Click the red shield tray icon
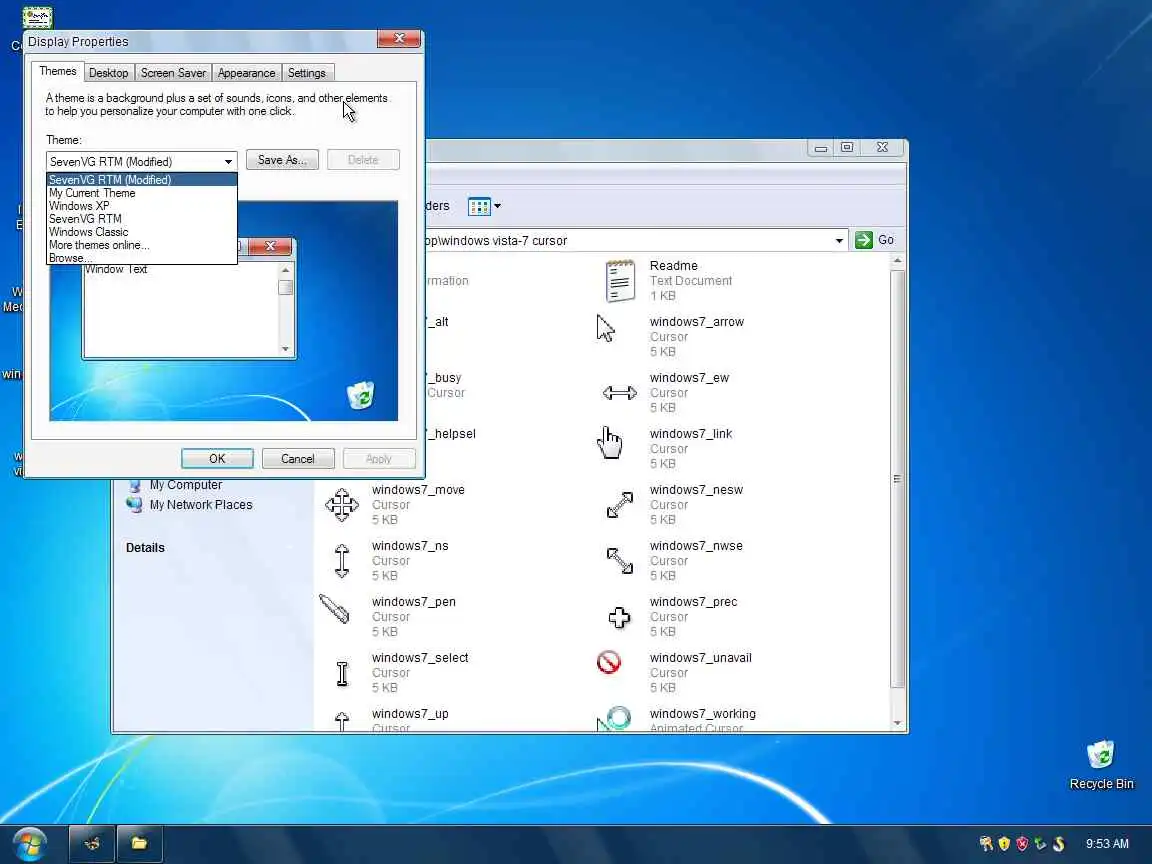The image size is (1152, 864). (1022, 843)
